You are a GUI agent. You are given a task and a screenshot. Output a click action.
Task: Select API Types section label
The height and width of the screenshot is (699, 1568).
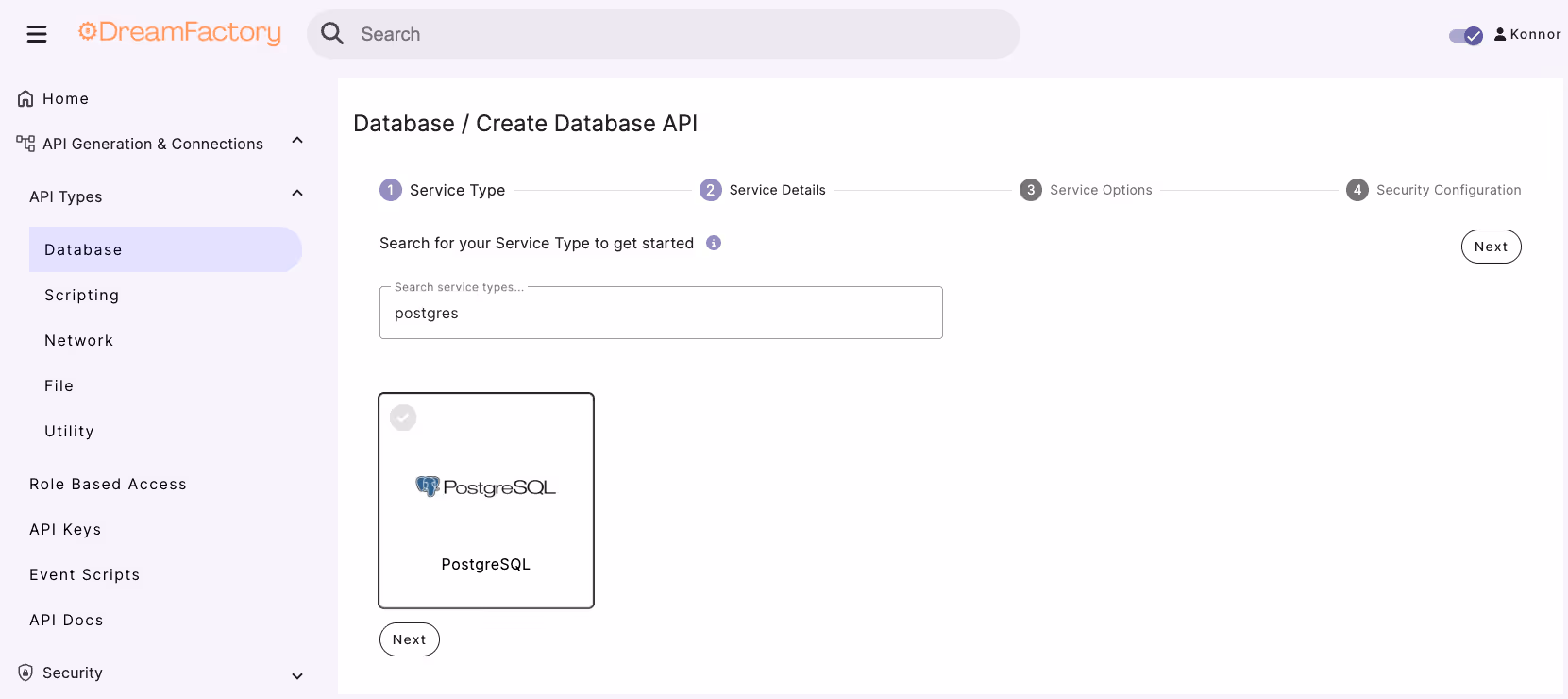[66, 196]
